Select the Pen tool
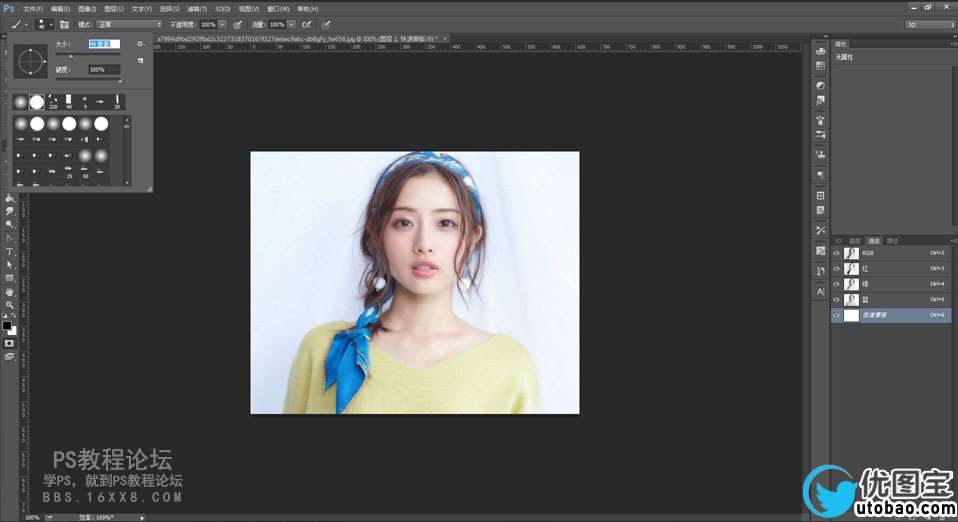This screenshot has height=522, width=958. coord(9,238)
